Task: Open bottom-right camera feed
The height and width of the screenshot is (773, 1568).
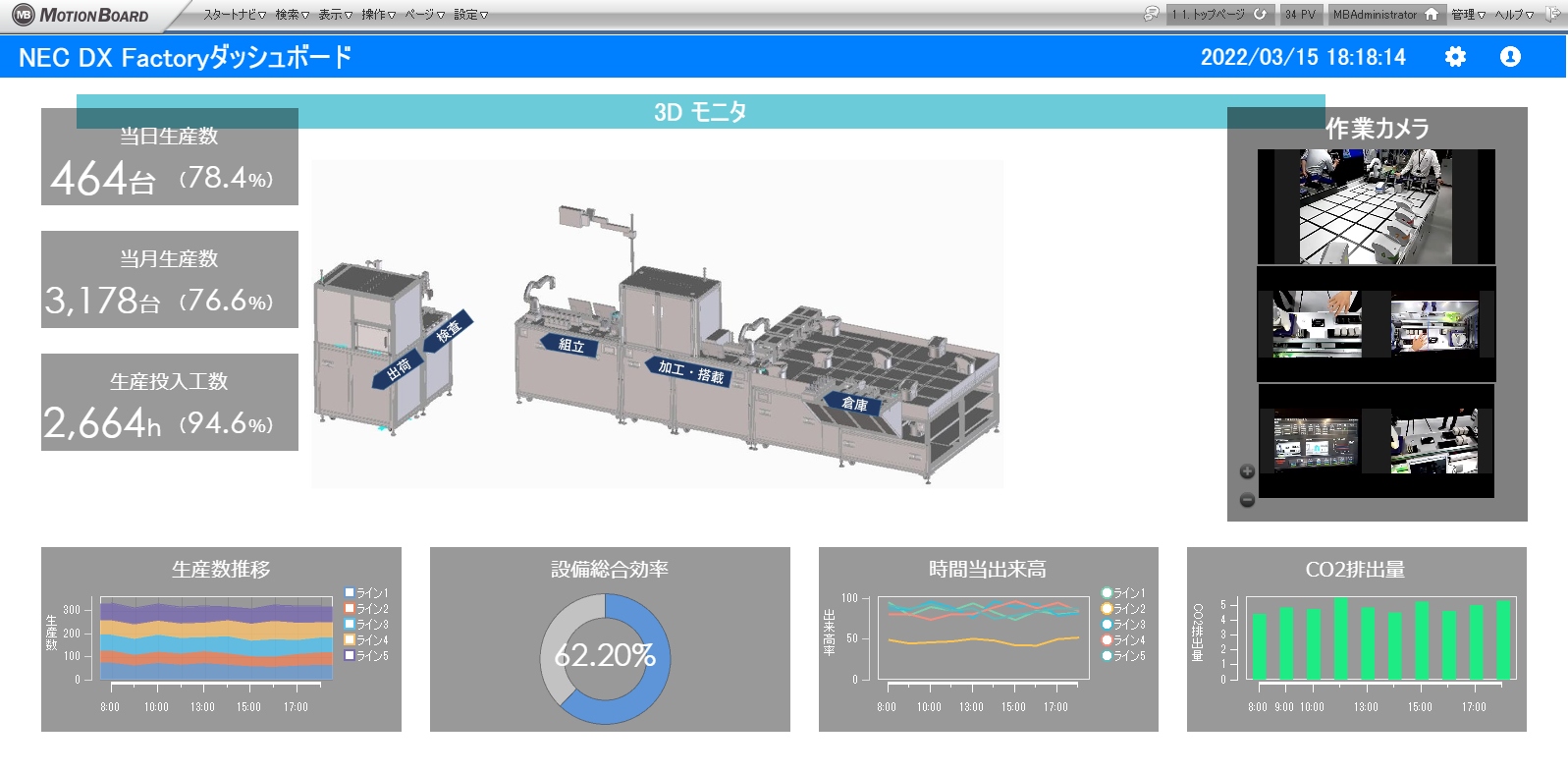Action: 1434,441
